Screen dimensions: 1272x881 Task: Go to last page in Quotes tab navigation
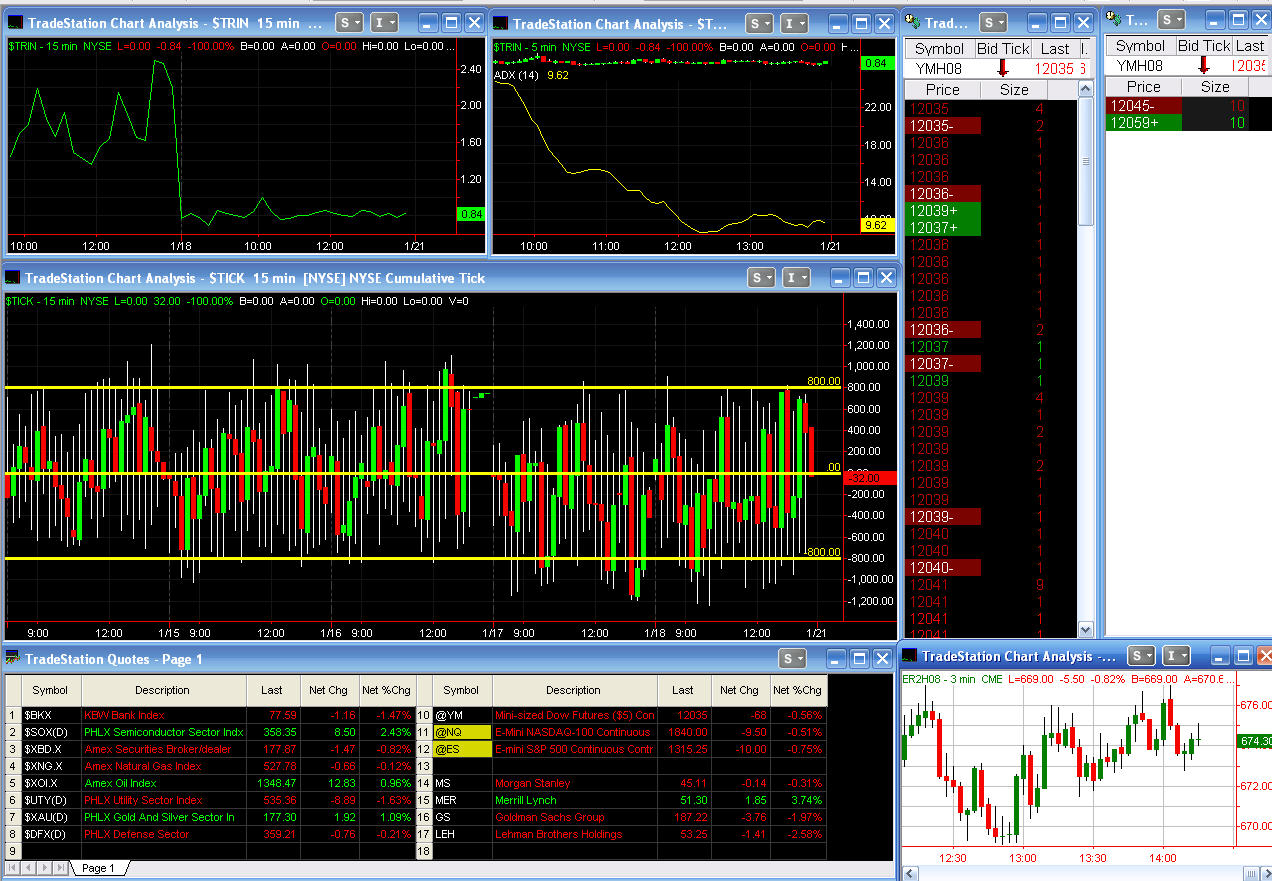(61, 868)
